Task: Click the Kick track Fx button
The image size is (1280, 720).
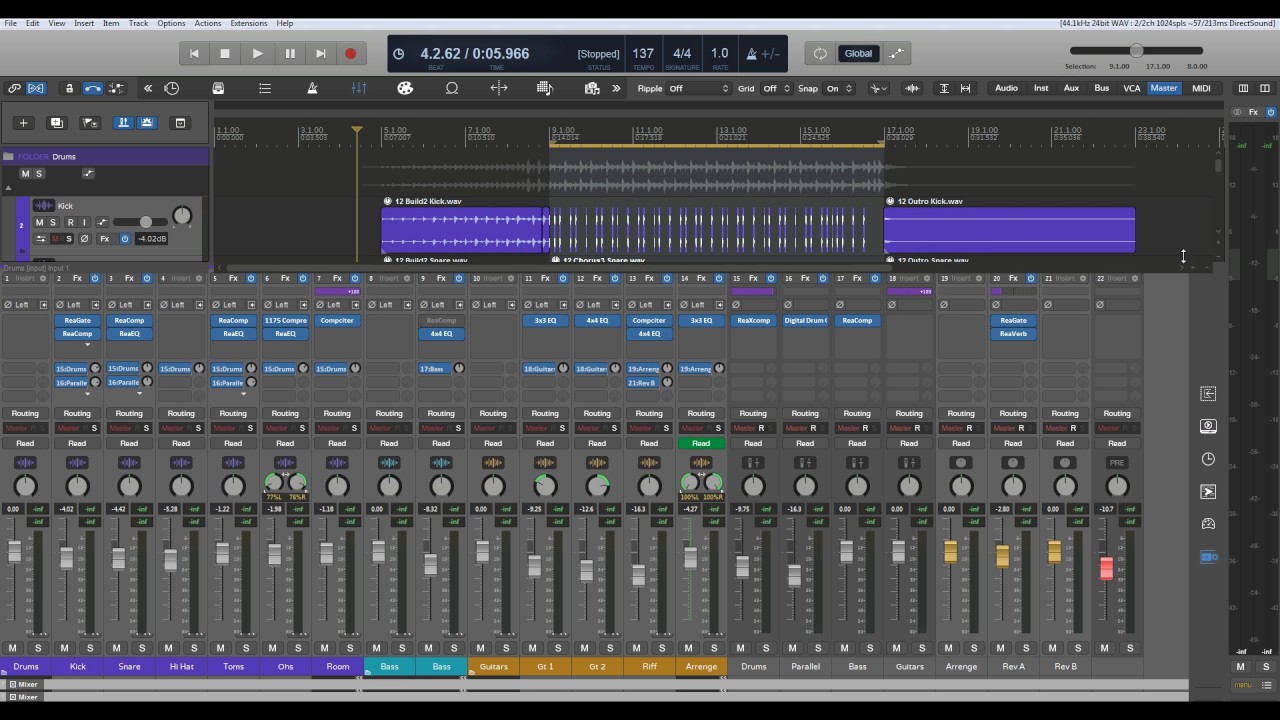Action: click(104, 239)
